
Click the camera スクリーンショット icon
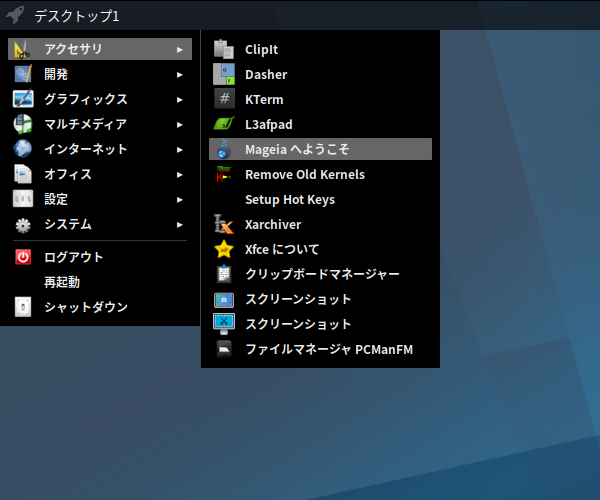point(224,300)
